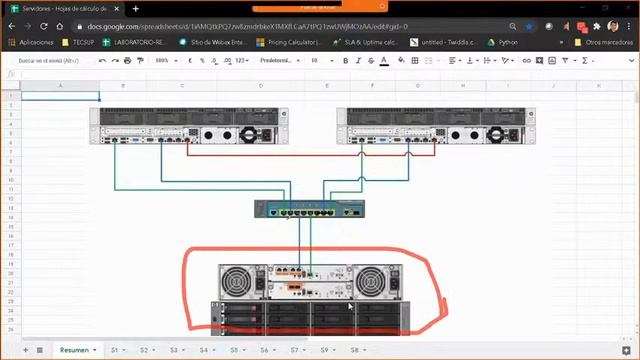Open the text color picker

[x=384, y=61]
